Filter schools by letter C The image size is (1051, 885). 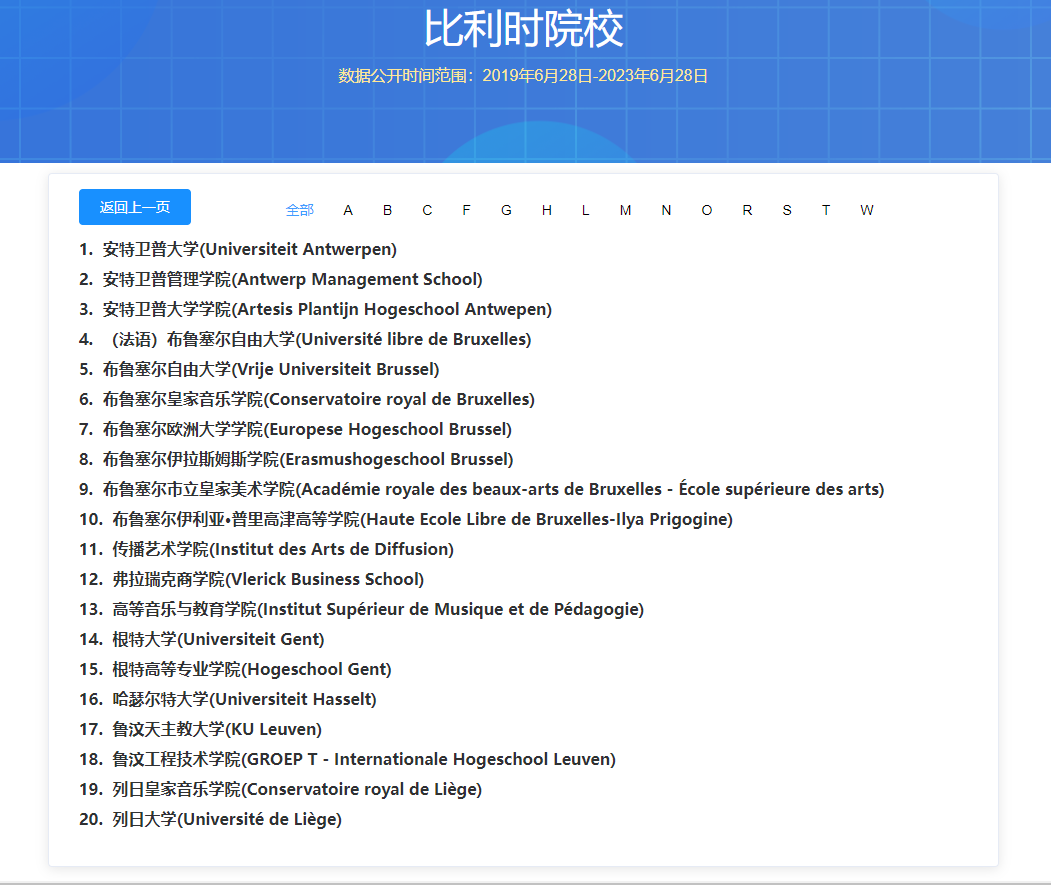click(x=427, y=211)
